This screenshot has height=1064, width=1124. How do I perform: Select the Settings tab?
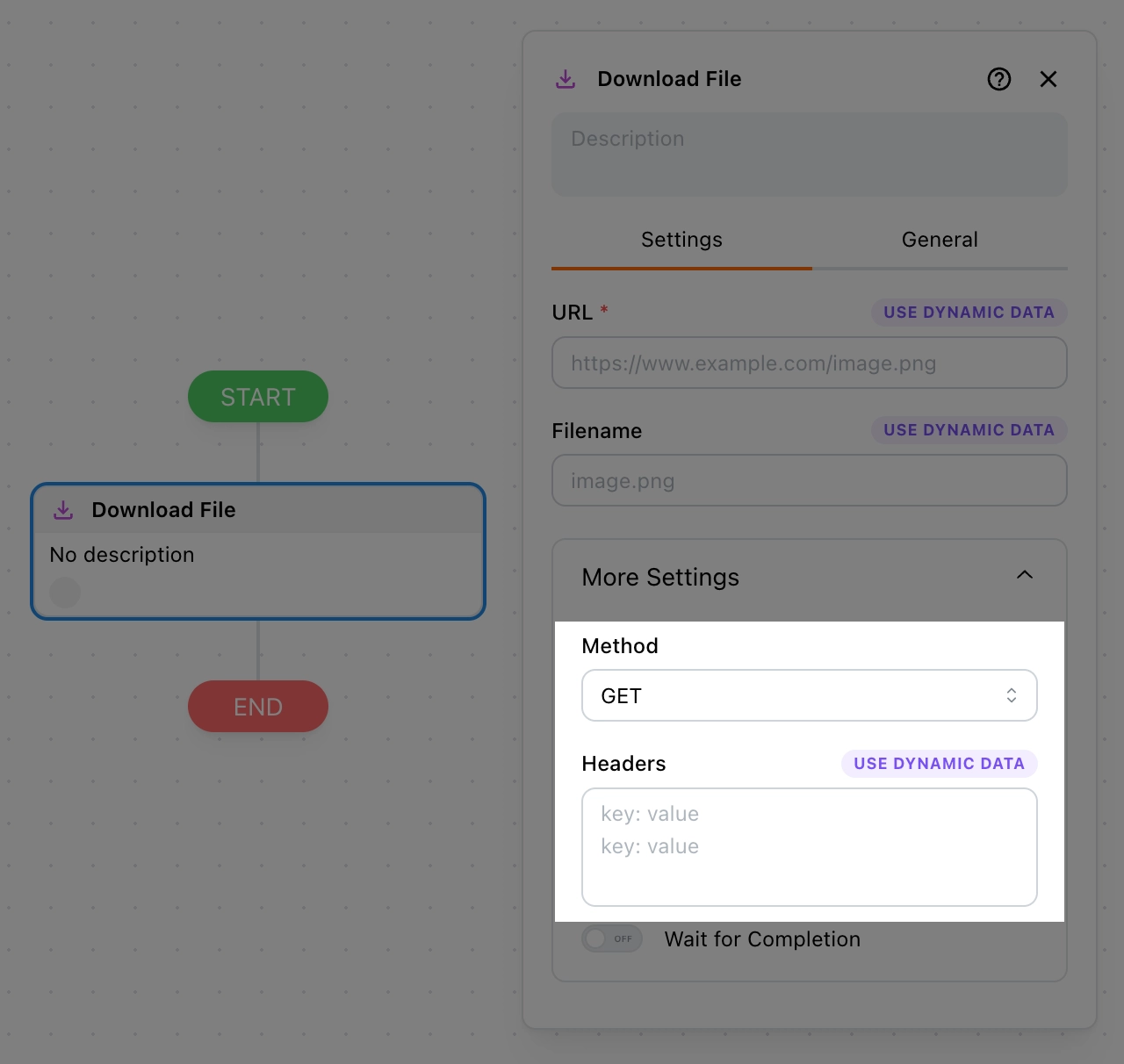click(681, 240)
